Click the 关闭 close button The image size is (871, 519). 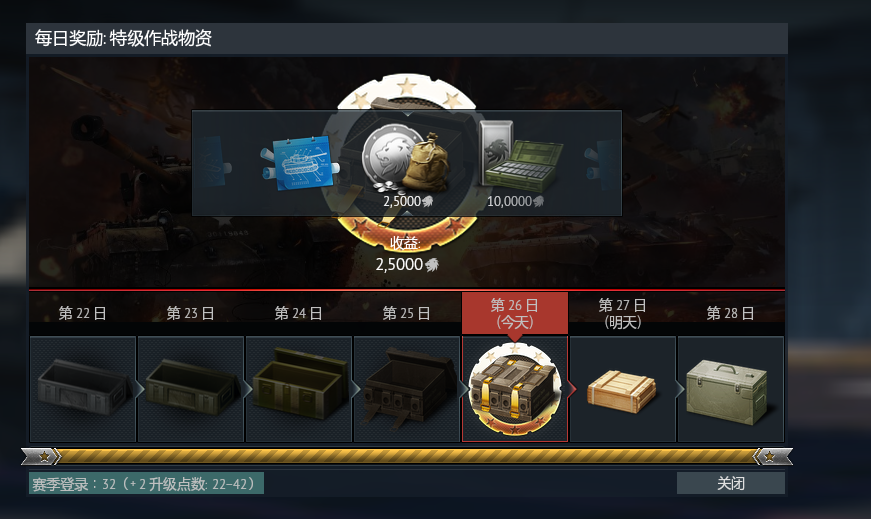[730, 483]
